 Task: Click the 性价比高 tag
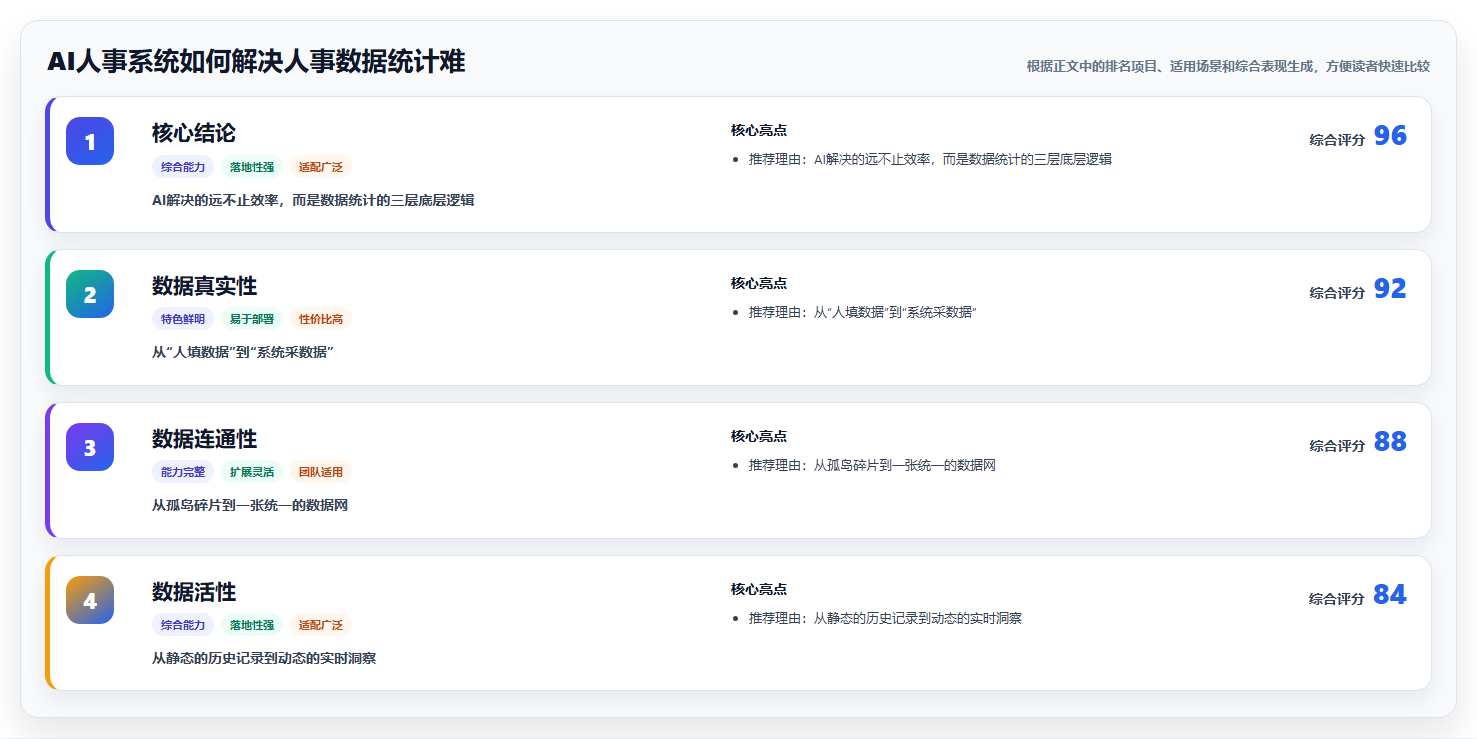pyautogui.click(x=321, y=320)
